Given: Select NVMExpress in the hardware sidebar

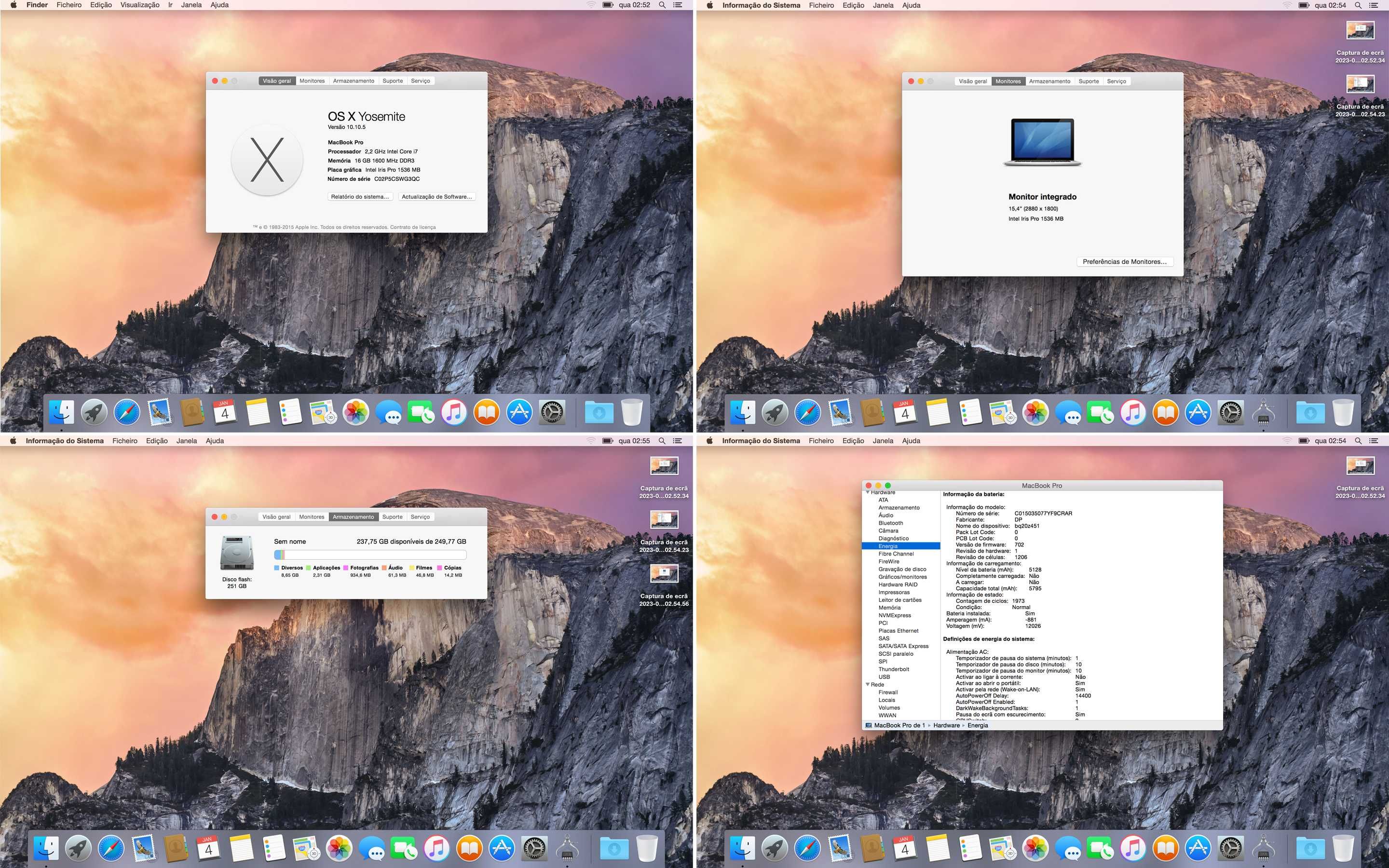Looking at the screenshot, I should tap(894, 615).
